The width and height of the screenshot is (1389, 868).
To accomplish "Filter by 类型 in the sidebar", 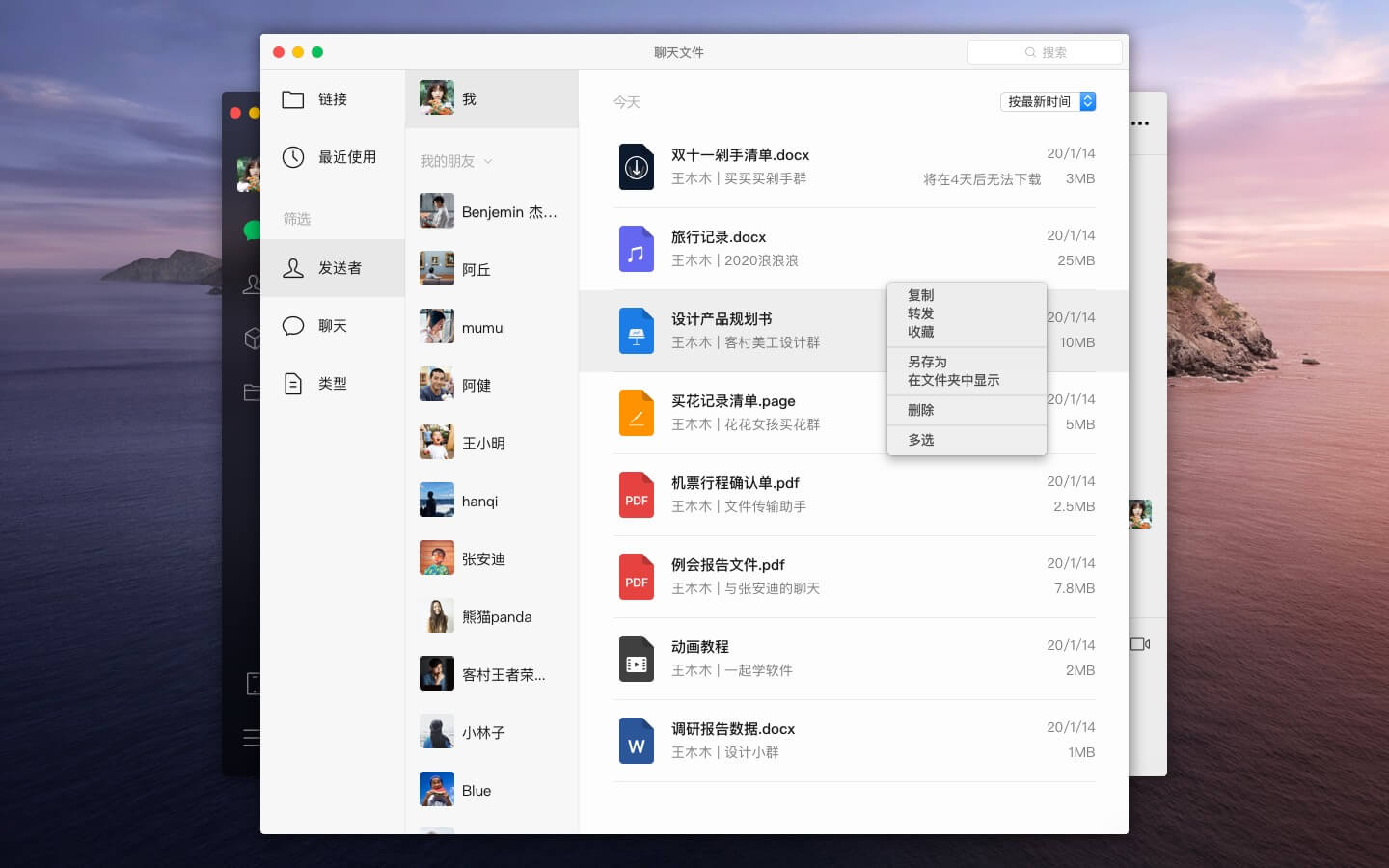I will point(333,384).
